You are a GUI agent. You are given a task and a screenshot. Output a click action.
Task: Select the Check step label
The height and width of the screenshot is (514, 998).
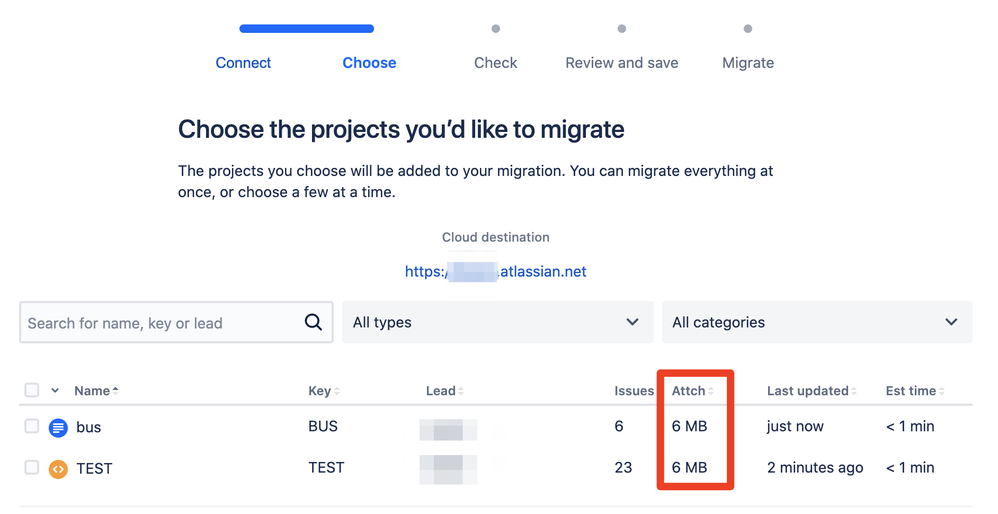[x=496, y=63]
